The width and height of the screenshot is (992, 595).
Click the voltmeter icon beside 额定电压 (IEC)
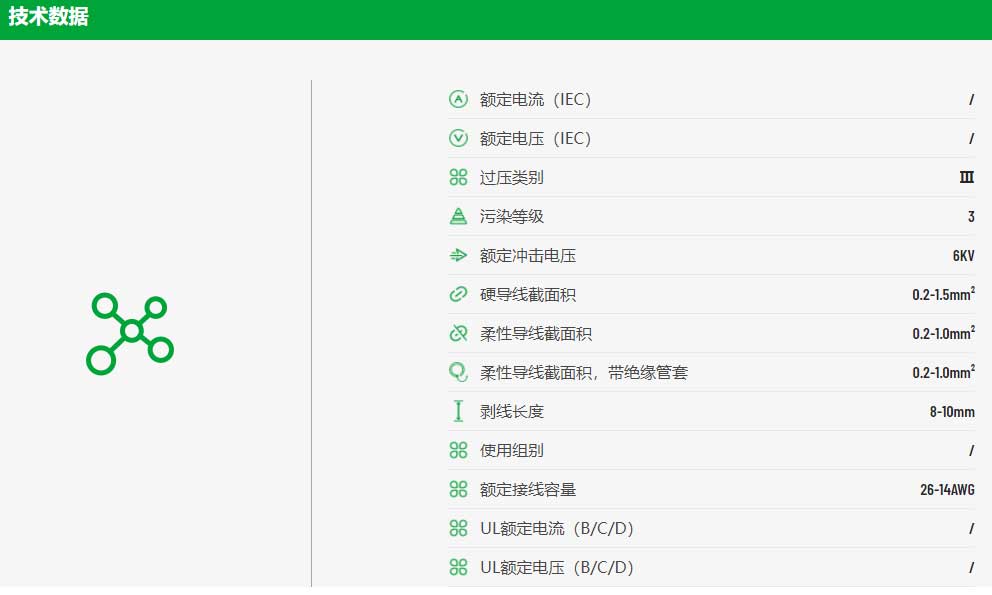click(x=458, y=138)
